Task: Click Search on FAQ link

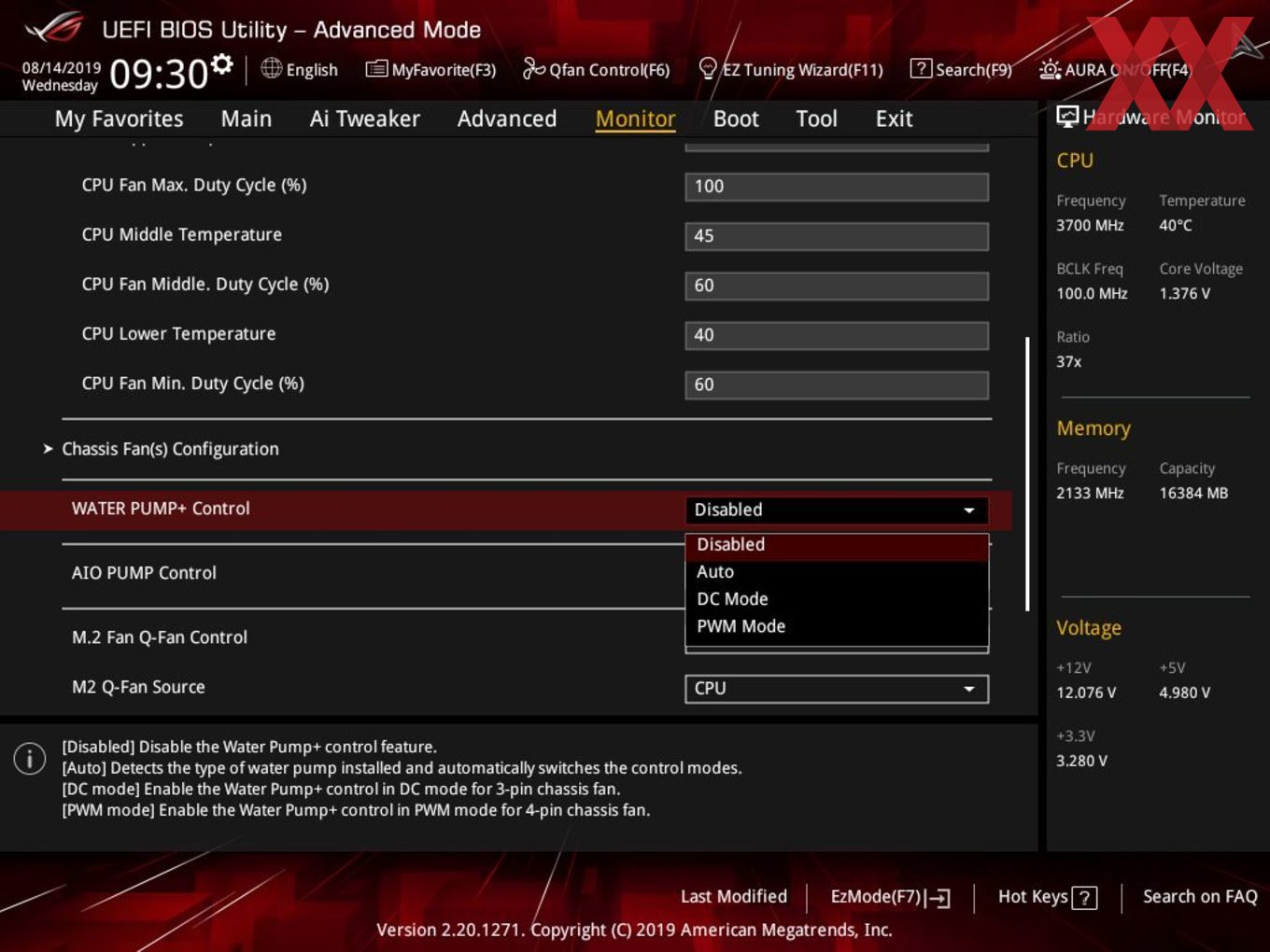Action: click(x=1200, y=897)
